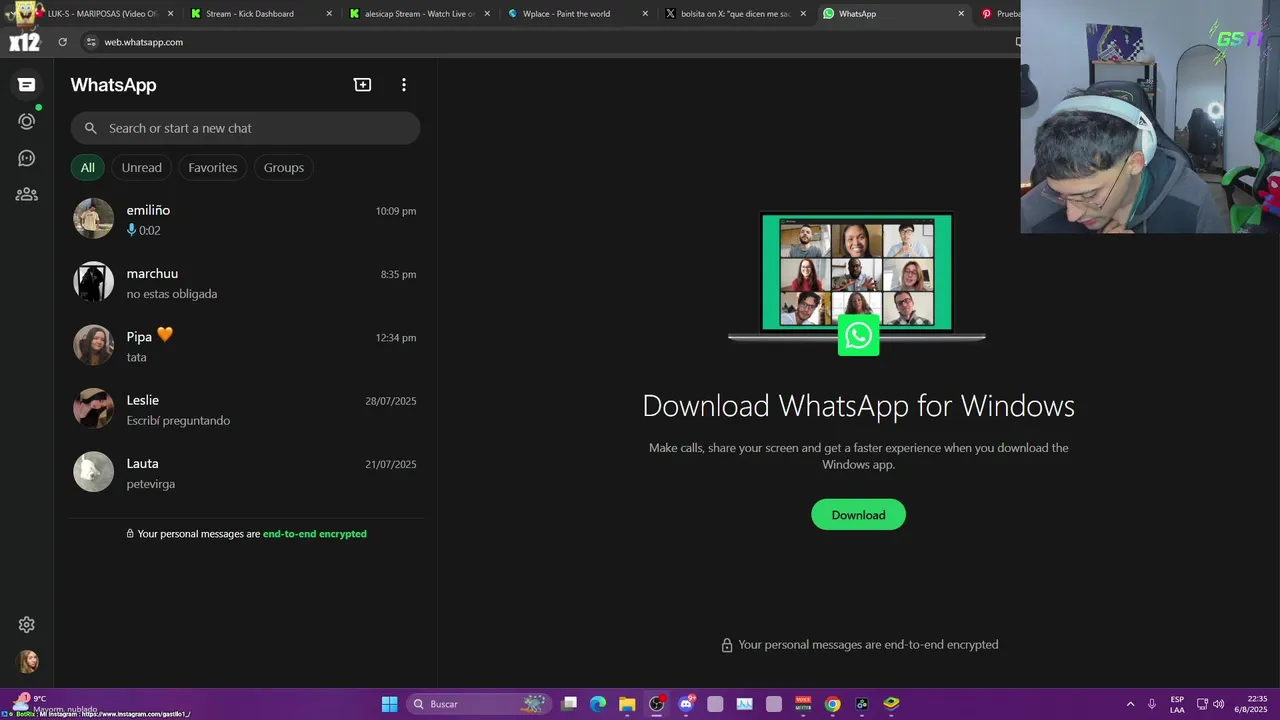
Task: Click the 'petevirga' message preview
Action: 151,484
